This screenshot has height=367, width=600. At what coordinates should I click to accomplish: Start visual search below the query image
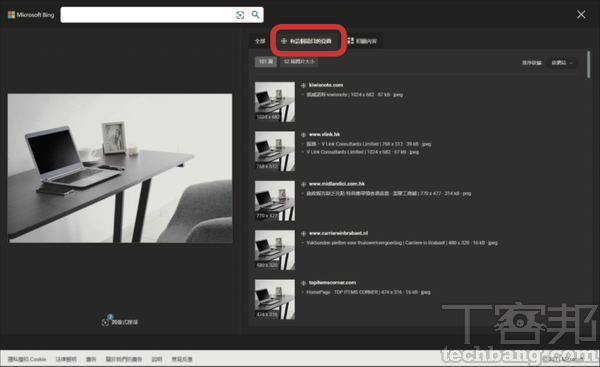[120, 322]
